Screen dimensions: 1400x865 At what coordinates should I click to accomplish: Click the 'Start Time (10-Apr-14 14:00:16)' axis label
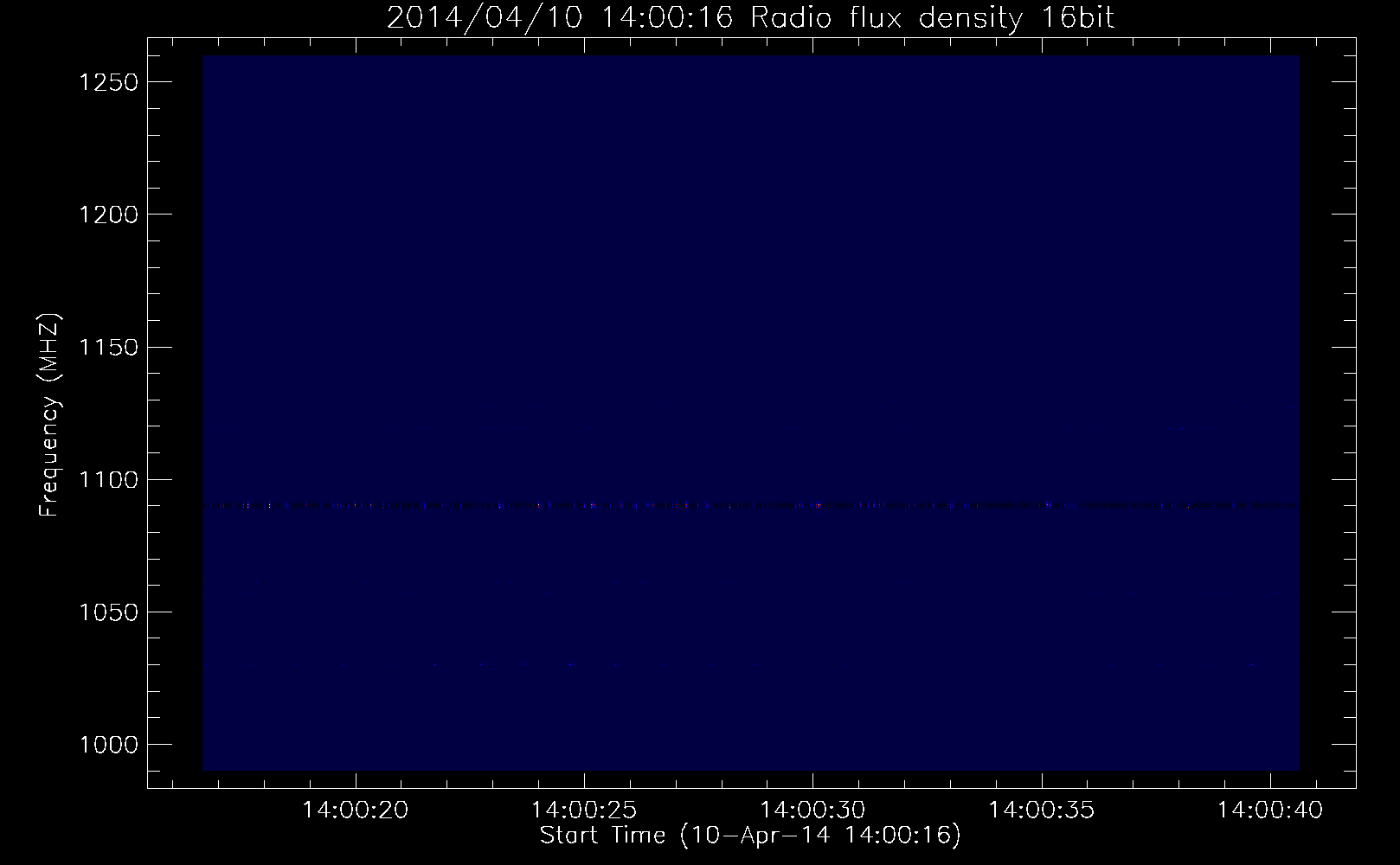750,836
